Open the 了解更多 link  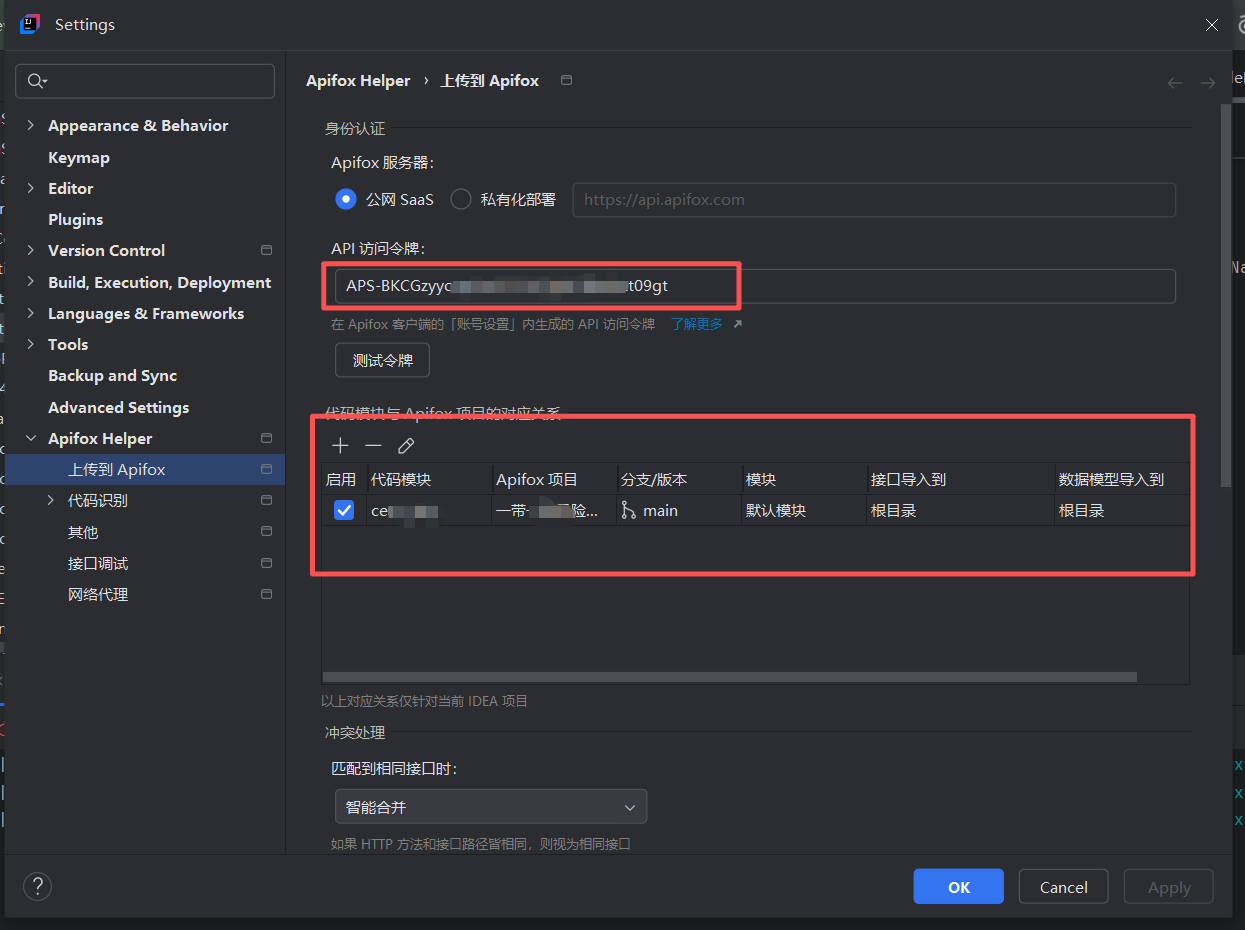[x=697, y=324]
